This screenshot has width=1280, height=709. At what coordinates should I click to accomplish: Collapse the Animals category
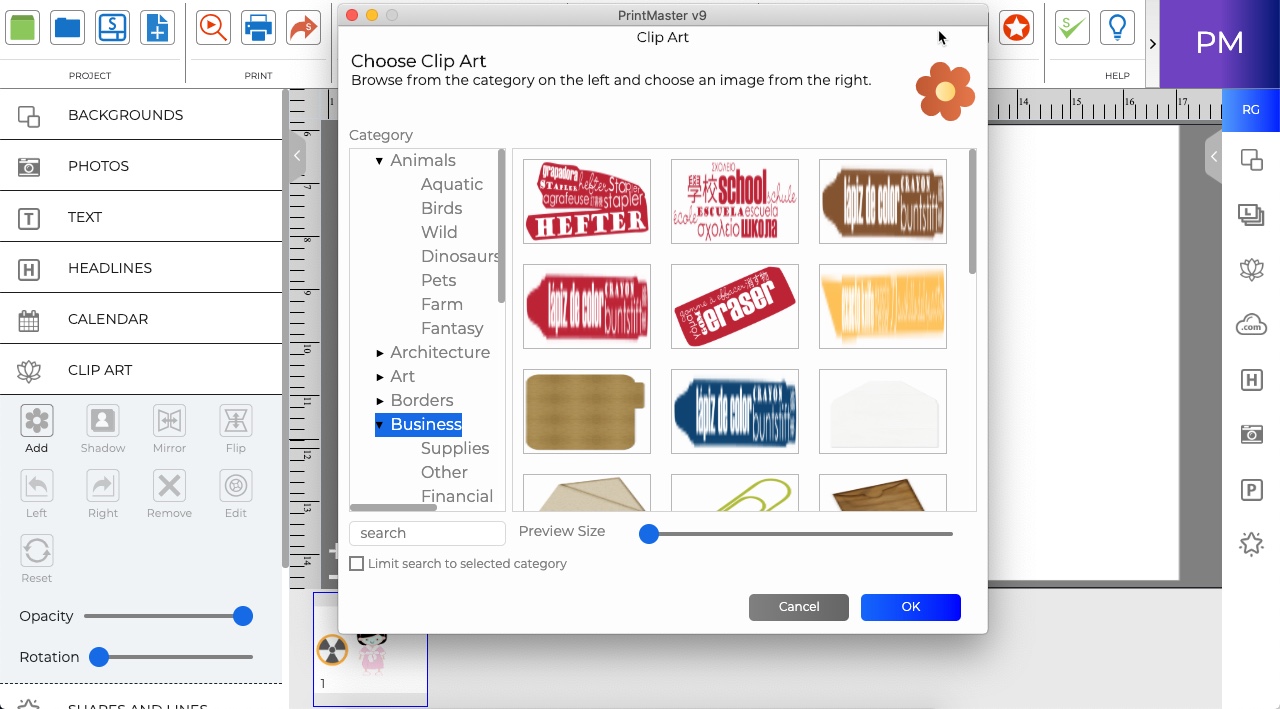[x=379, y=160]
